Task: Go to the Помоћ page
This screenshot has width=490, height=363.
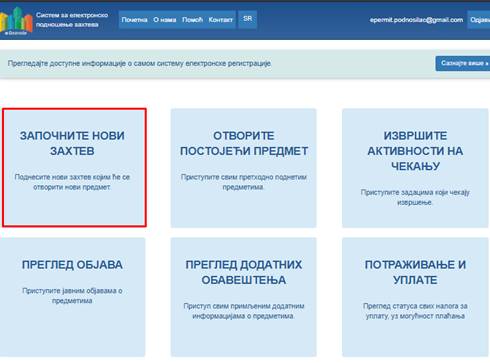Action: [x=192, y=20]
